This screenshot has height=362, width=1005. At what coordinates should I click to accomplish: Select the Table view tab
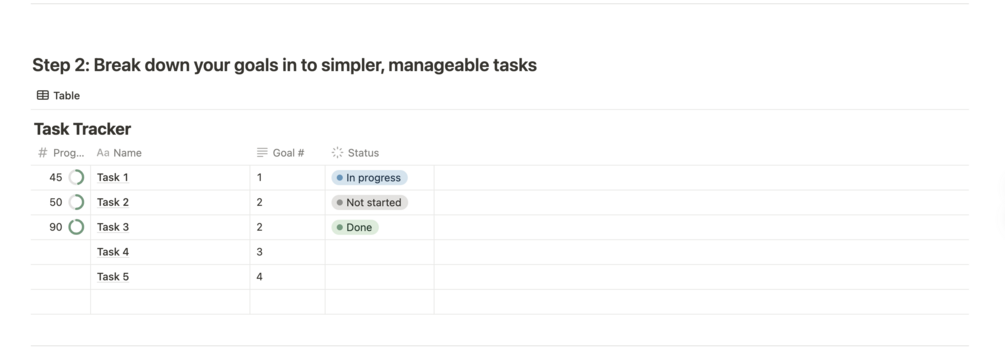coord(58,95)
